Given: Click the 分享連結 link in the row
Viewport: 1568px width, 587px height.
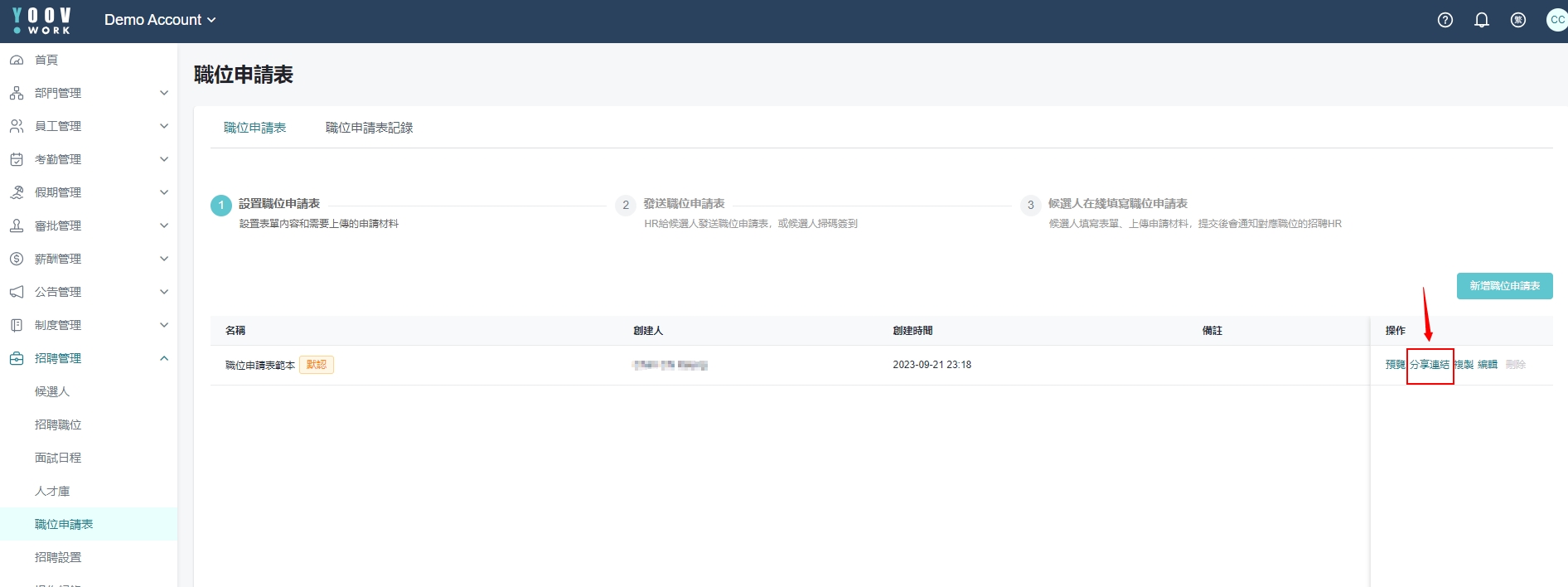Looking at the screenshot, I should (x=1430, y=365).
